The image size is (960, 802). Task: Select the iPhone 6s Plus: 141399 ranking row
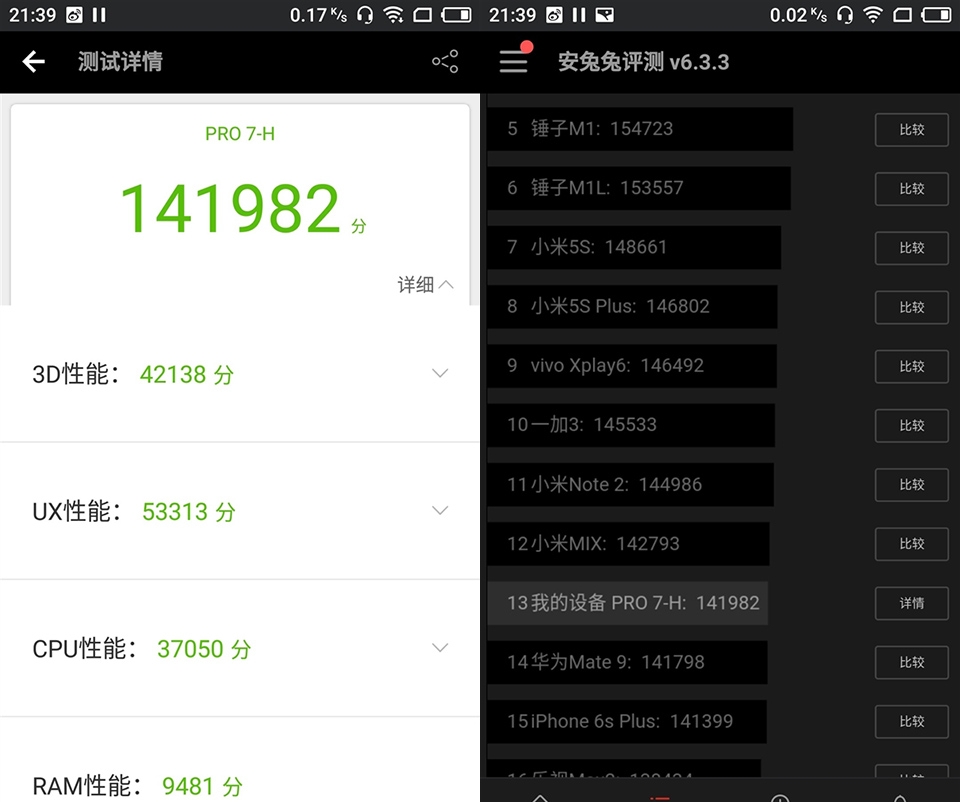[627, 721]
